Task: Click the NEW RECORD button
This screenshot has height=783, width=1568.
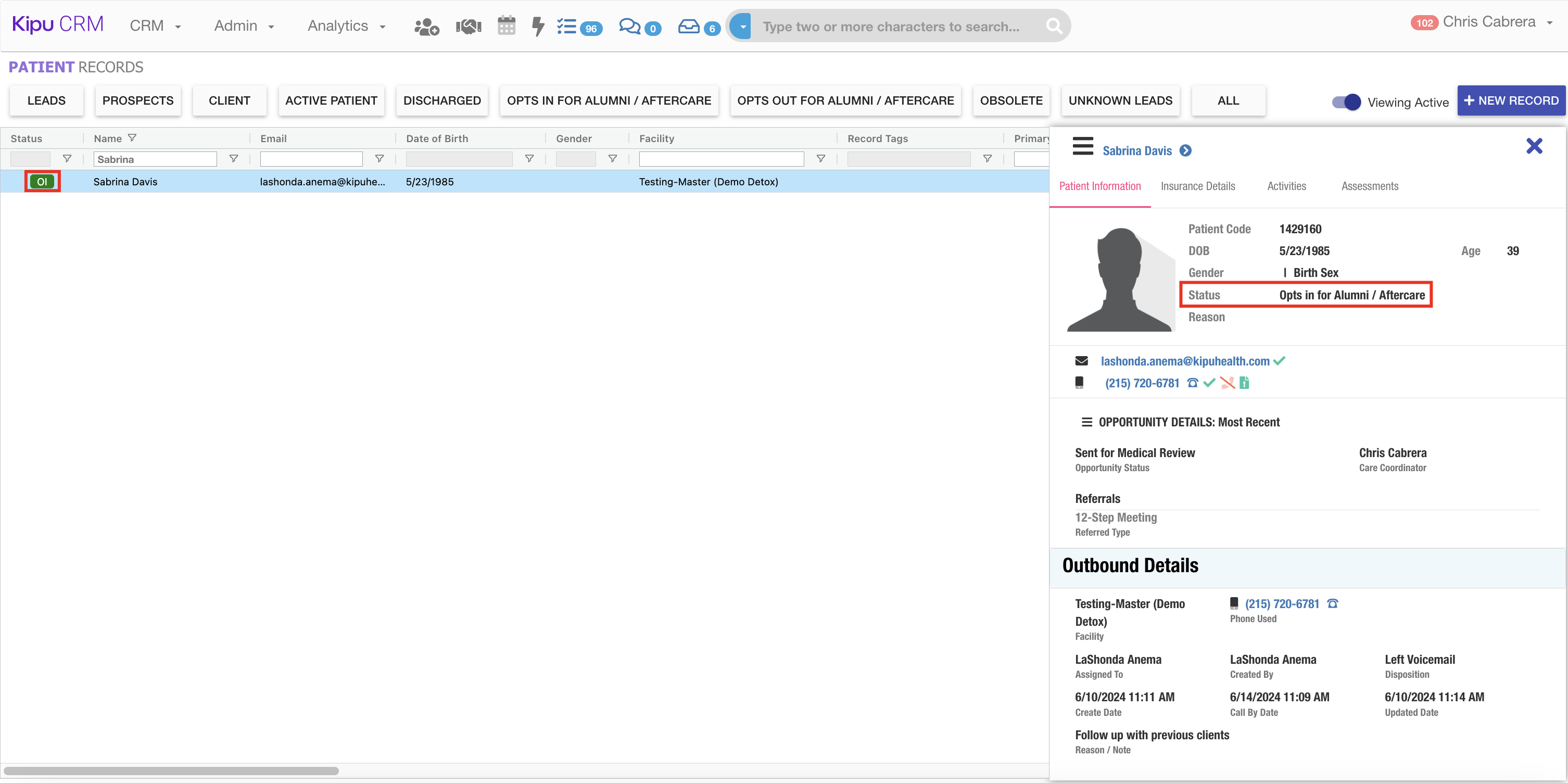Action: click(1511, 100)
